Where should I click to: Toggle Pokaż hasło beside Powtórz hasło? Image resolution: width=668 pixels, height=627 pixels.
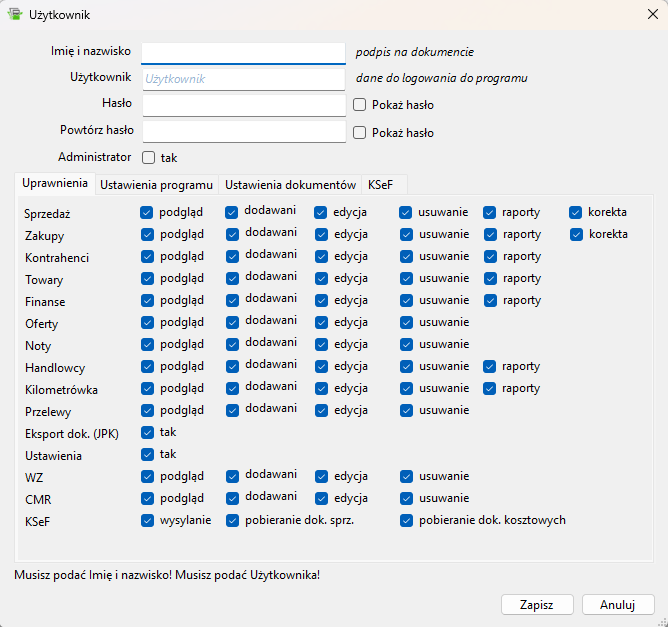point(360,132)
